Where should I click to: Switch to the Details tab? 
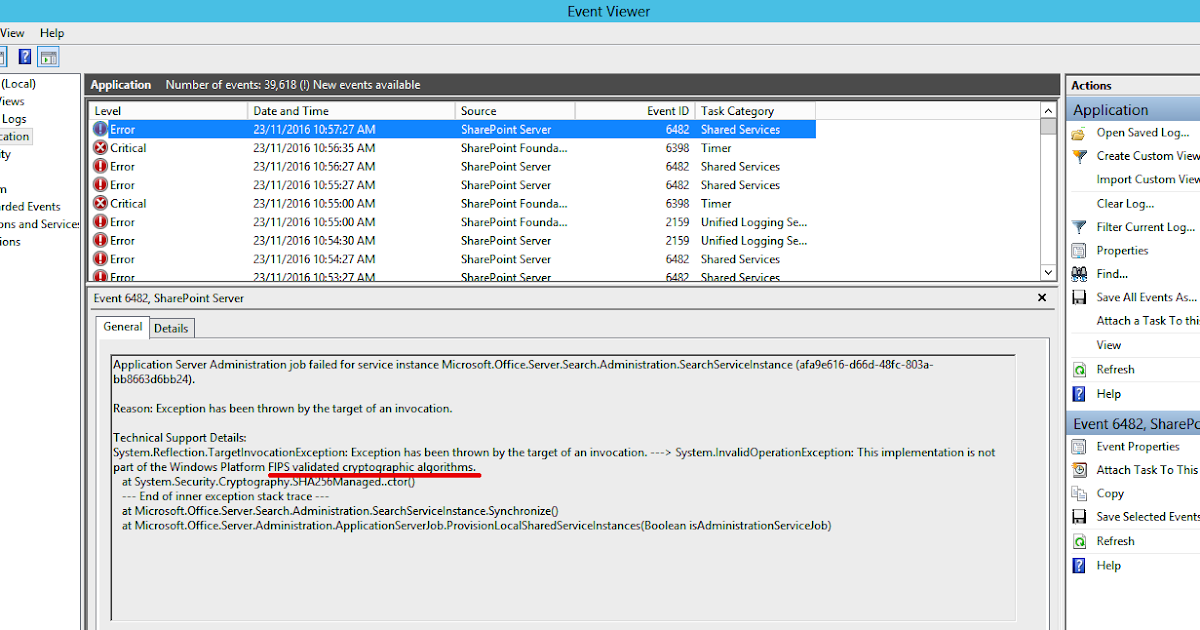tap(171, 327)
